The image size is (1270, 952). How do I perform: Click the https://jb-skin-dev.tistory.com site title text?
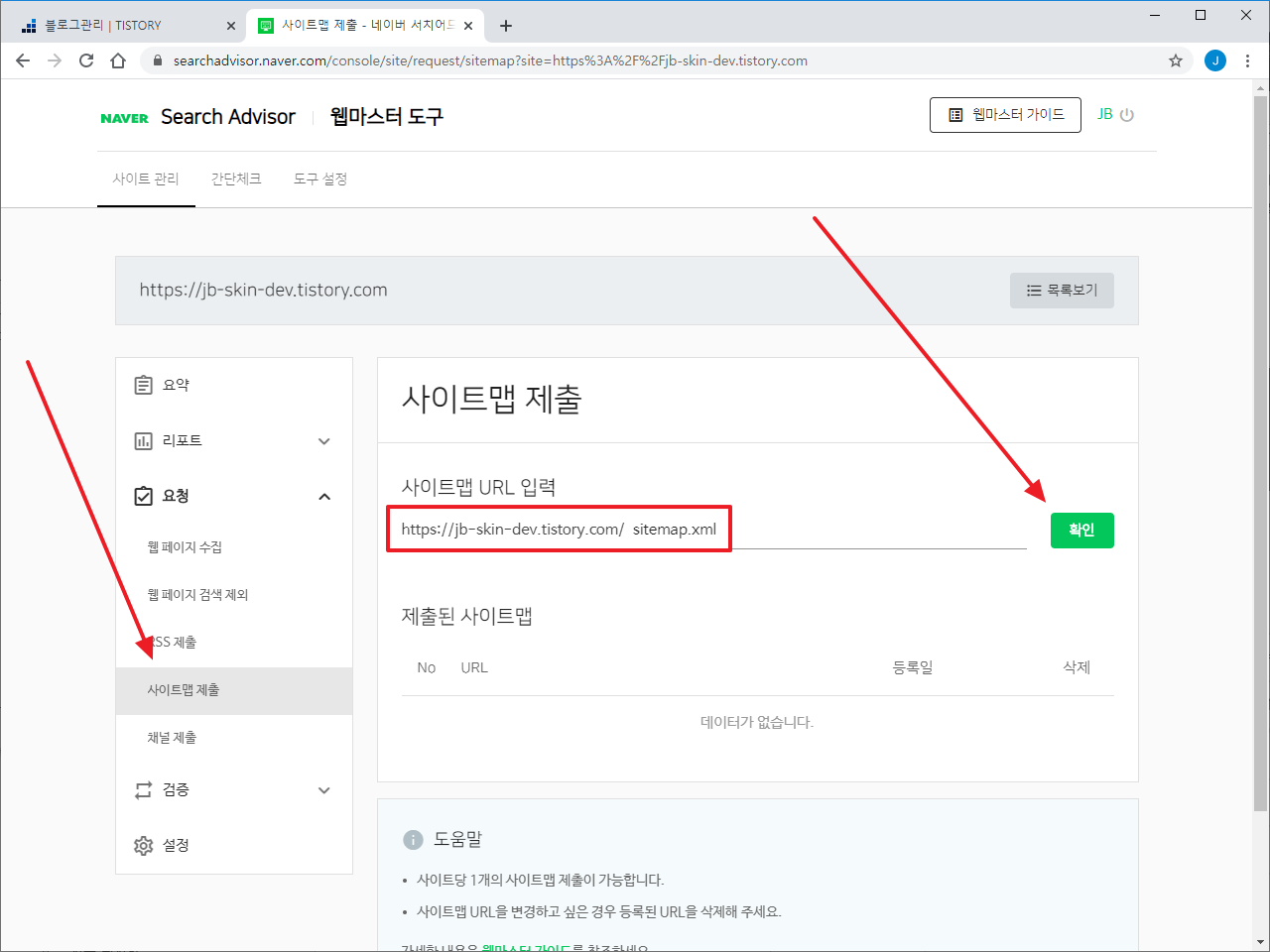[263, 291]
